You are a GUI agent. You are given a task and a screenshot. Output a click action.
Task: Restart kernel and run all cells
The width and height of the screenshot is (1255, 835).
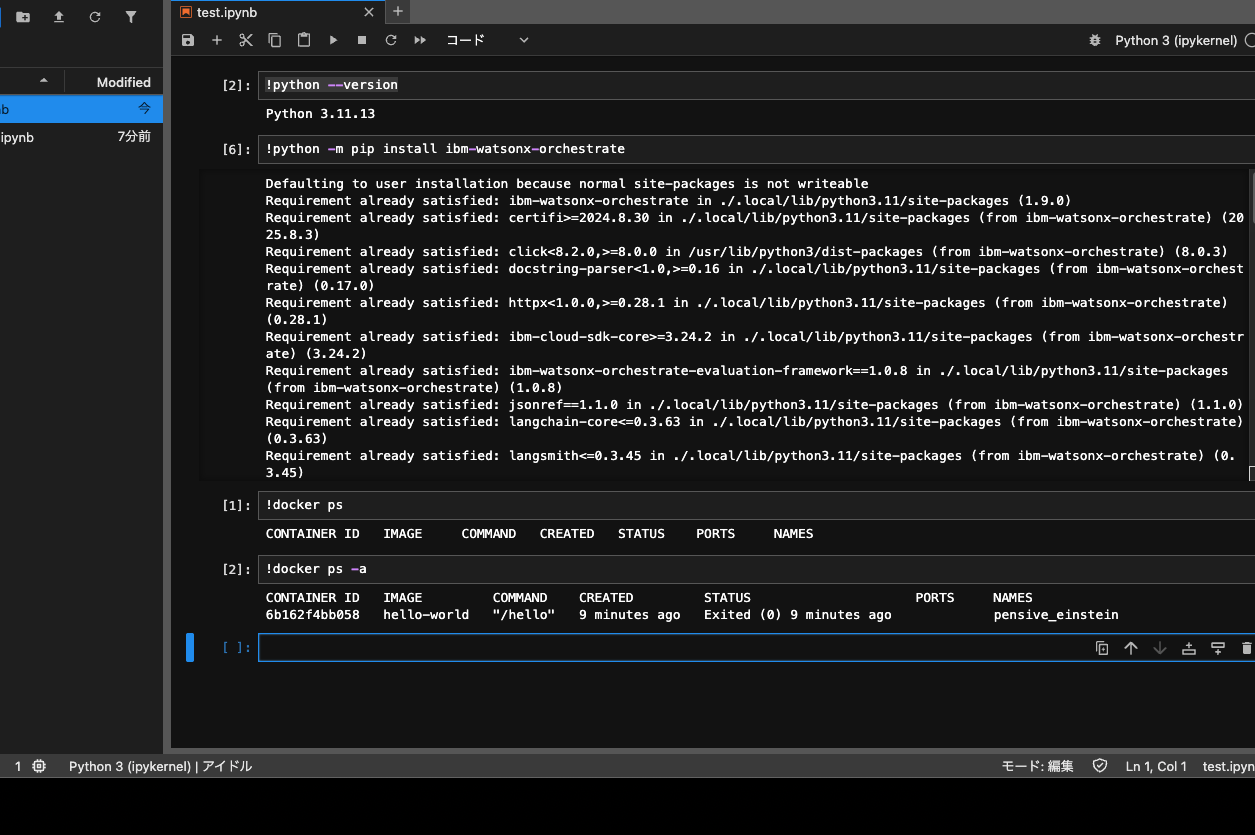(x=420, y=40)
